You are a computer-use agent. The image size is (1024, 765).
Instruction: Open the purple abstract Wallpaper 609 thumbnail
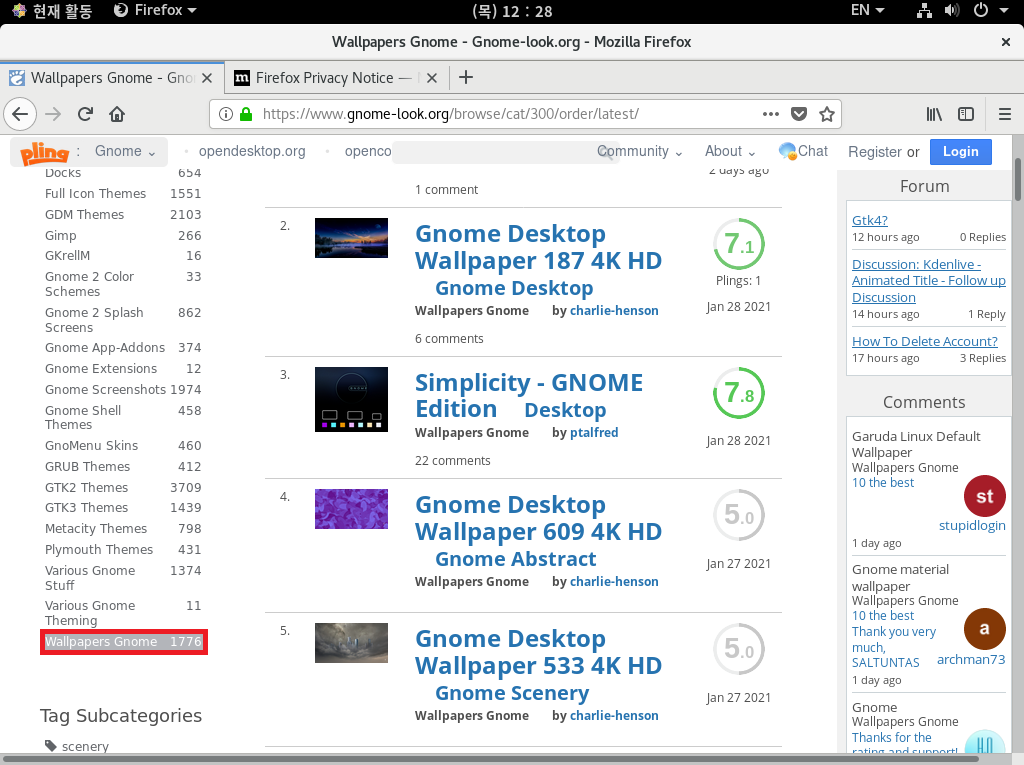click(351, 509)
